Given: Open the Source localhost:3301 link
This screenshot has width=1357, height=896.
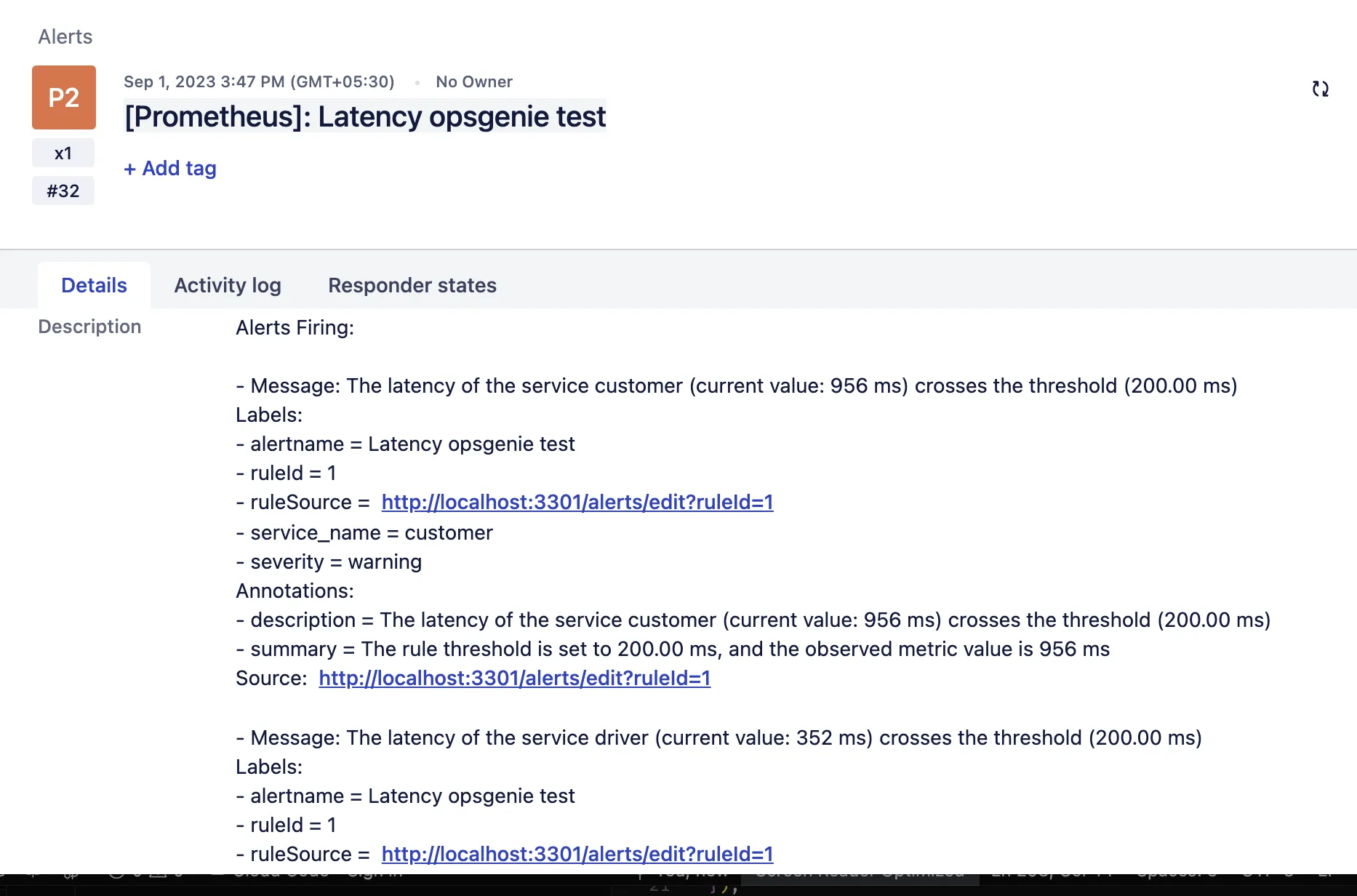Looking at the screenshot, I should click(515, 678).
